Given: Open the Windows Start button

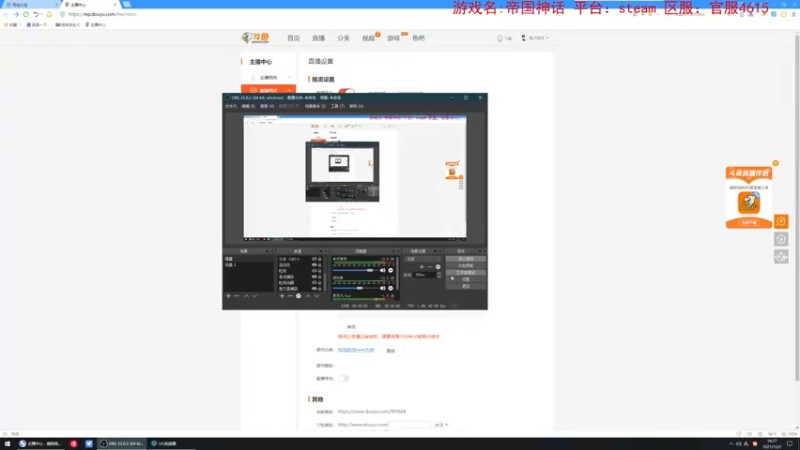Looking at the screenshot, I should [7, 444].
